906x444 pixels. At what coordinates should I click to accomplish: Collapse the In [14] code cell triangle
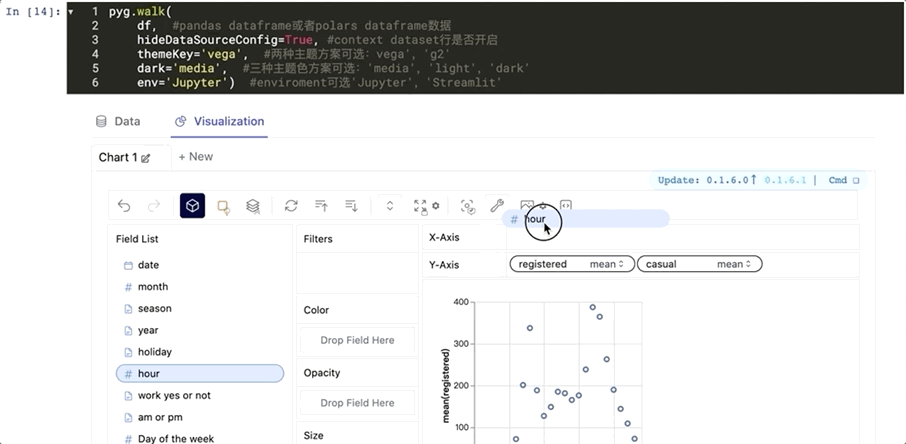(x=71, y=12)
